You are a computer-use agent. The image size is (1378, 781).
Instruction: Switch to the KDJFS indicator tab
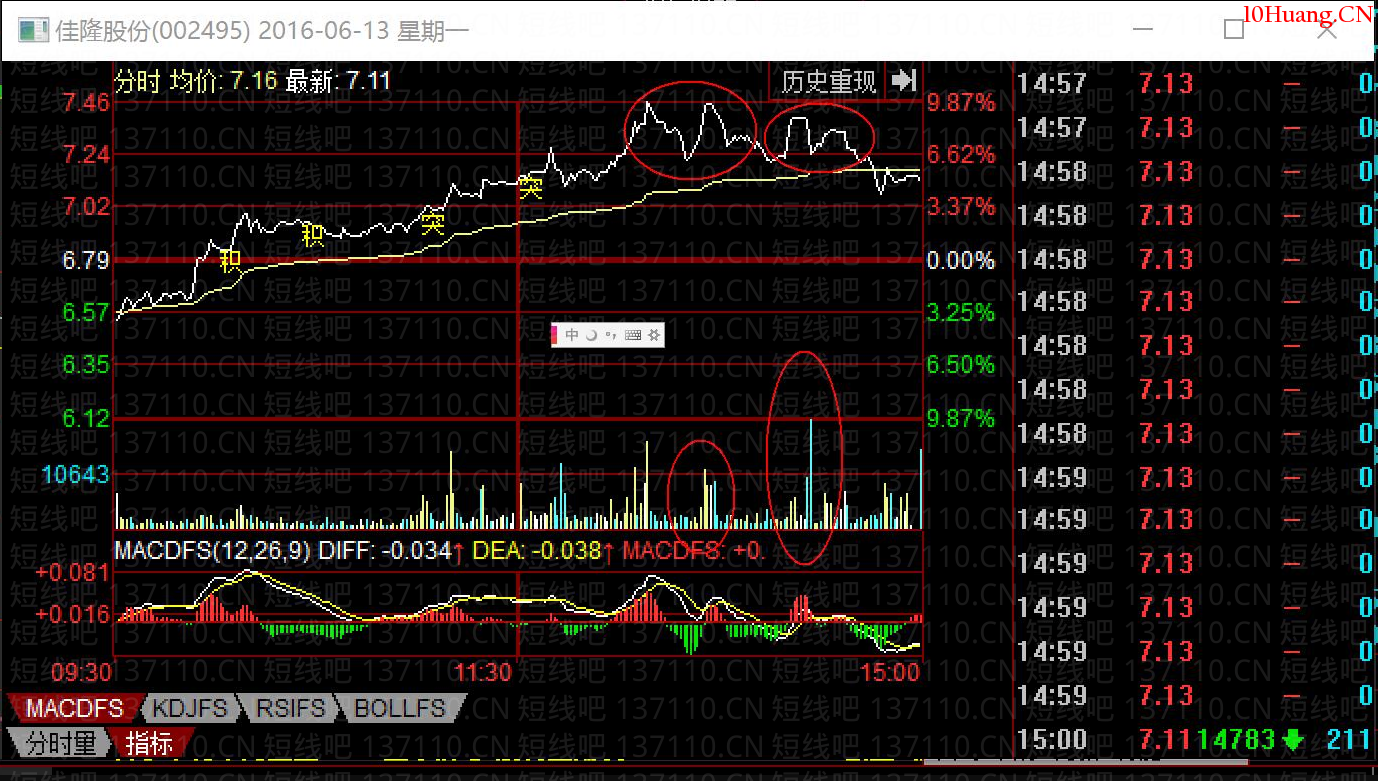(189, 709)
